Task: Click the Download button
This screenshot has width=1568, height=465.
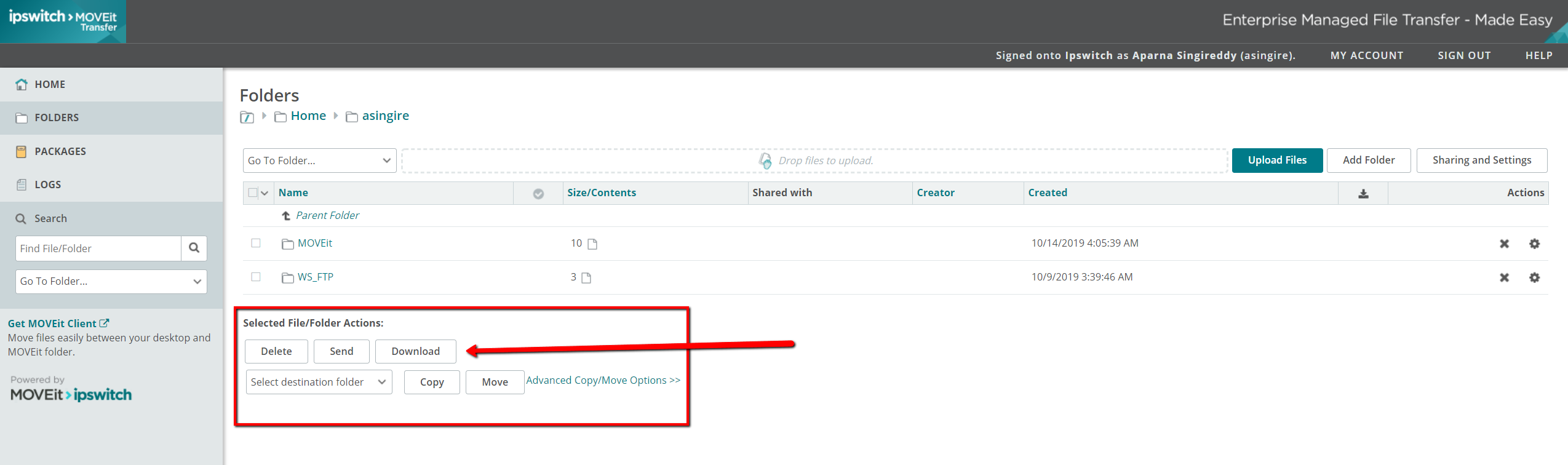Action: coord(416,351)
